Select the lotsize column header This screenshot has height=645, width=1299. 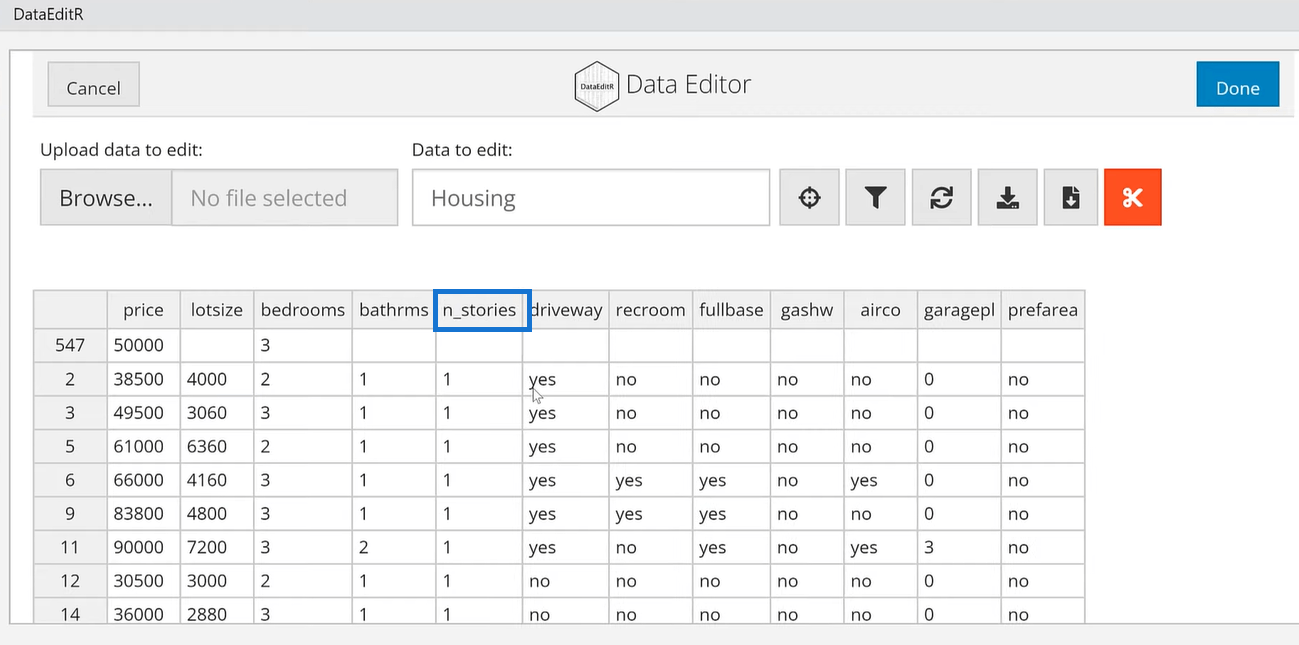[x=216, y=309]
